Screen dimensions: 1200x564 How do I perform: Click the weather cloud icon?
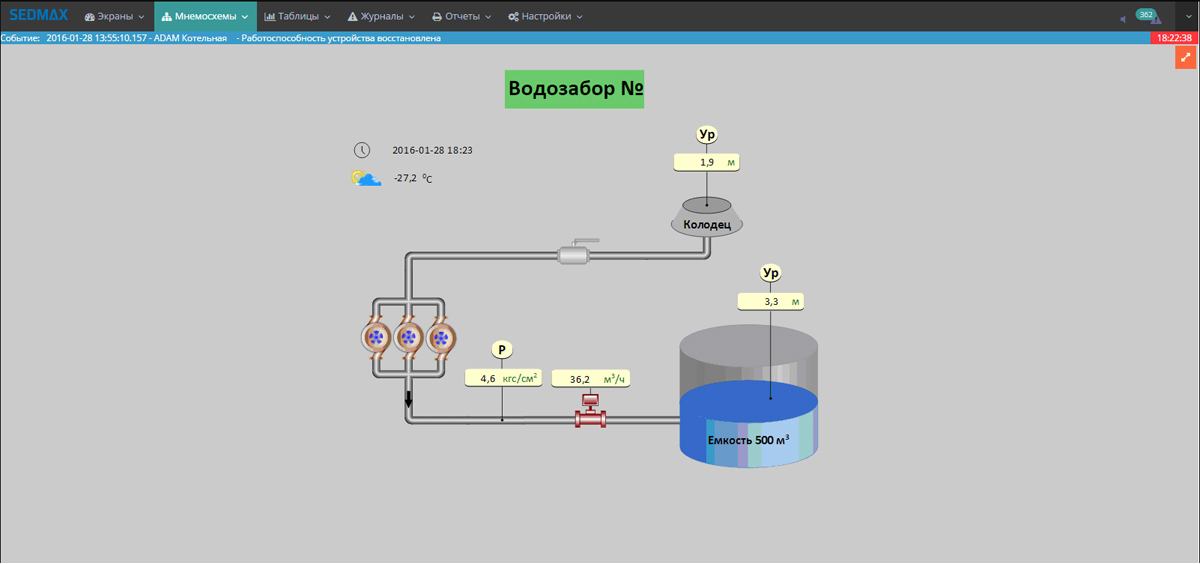(366, 179)
